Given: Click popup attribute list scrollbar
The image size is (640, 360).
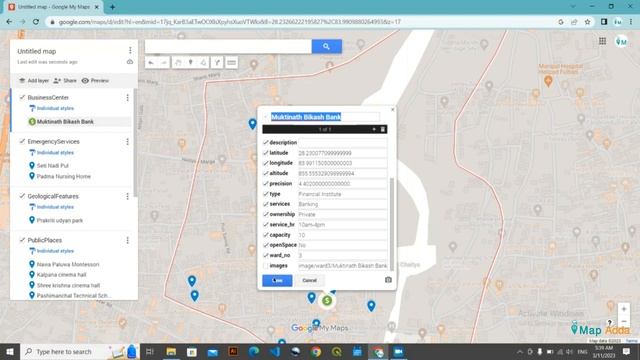Looking at the screenshot, I should [392, 224].
